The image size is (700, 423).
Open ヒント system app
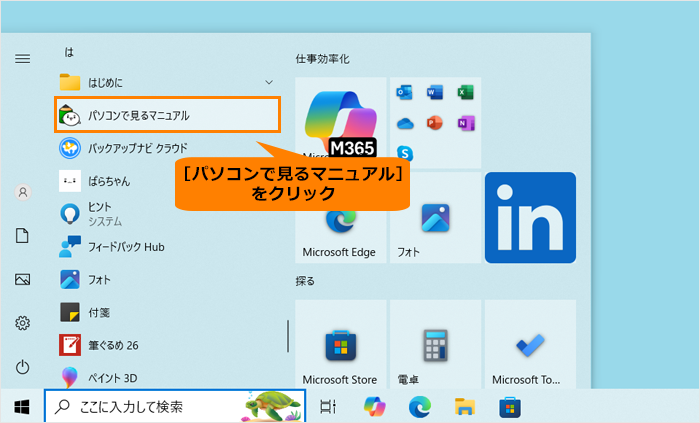(167, 214)
